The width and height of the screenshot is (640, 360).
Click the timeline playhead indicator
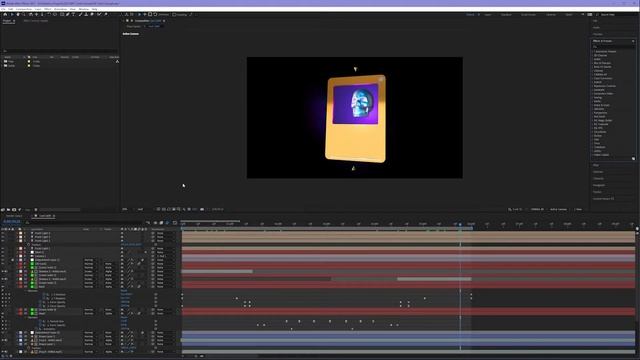[460, 224]
